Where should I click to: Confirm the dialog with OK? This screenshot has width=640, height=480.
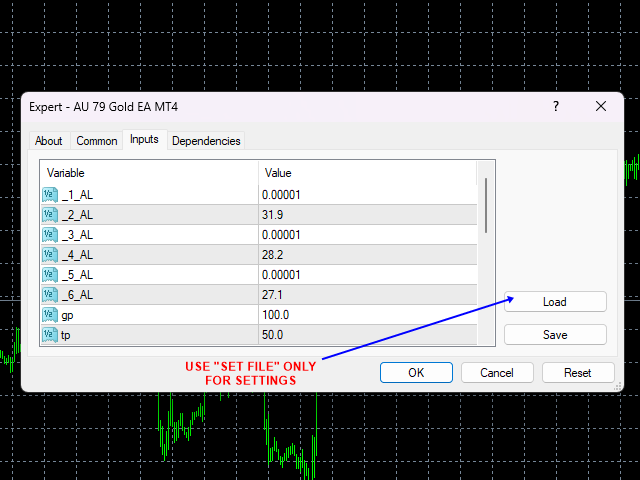tap(416, 373)
